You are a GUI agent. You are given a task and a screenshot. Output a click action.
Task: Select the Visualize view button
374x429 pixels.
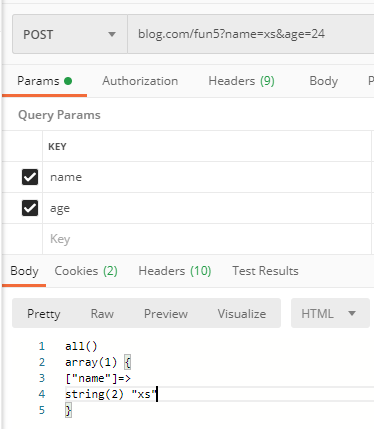tap(242, 314)
